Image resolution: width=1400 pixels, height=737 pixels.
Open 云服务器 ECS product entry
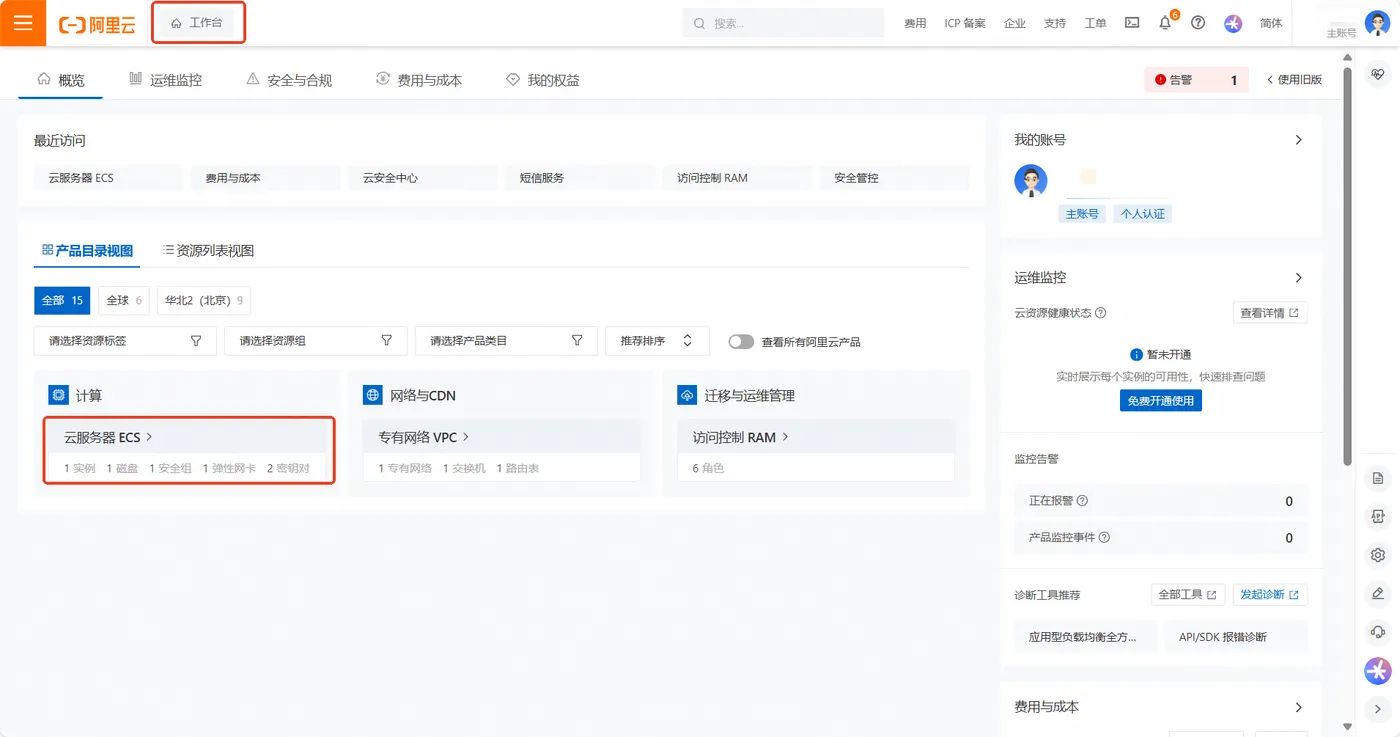108,437
